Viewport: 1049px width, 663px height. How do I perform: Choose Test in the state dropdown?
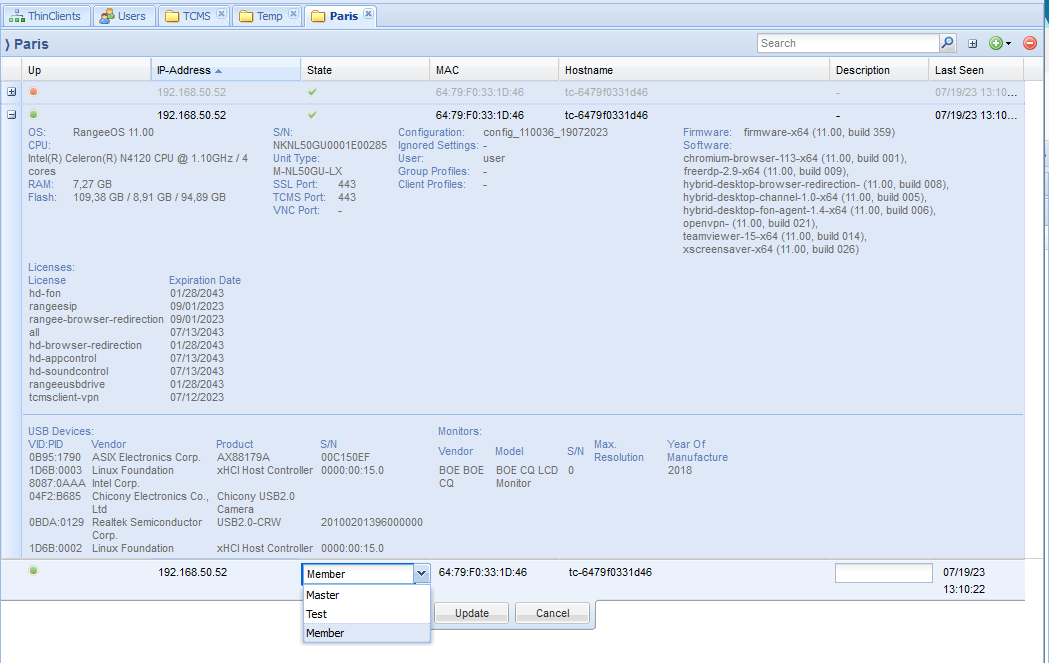(x=366, y=614)
